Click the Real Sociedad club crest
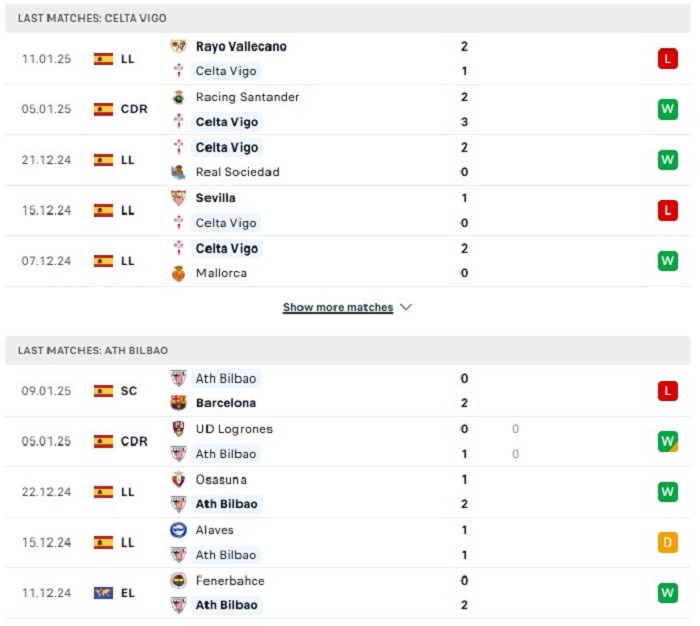Viewport: 700px width, 626px height. coord(179,172)
